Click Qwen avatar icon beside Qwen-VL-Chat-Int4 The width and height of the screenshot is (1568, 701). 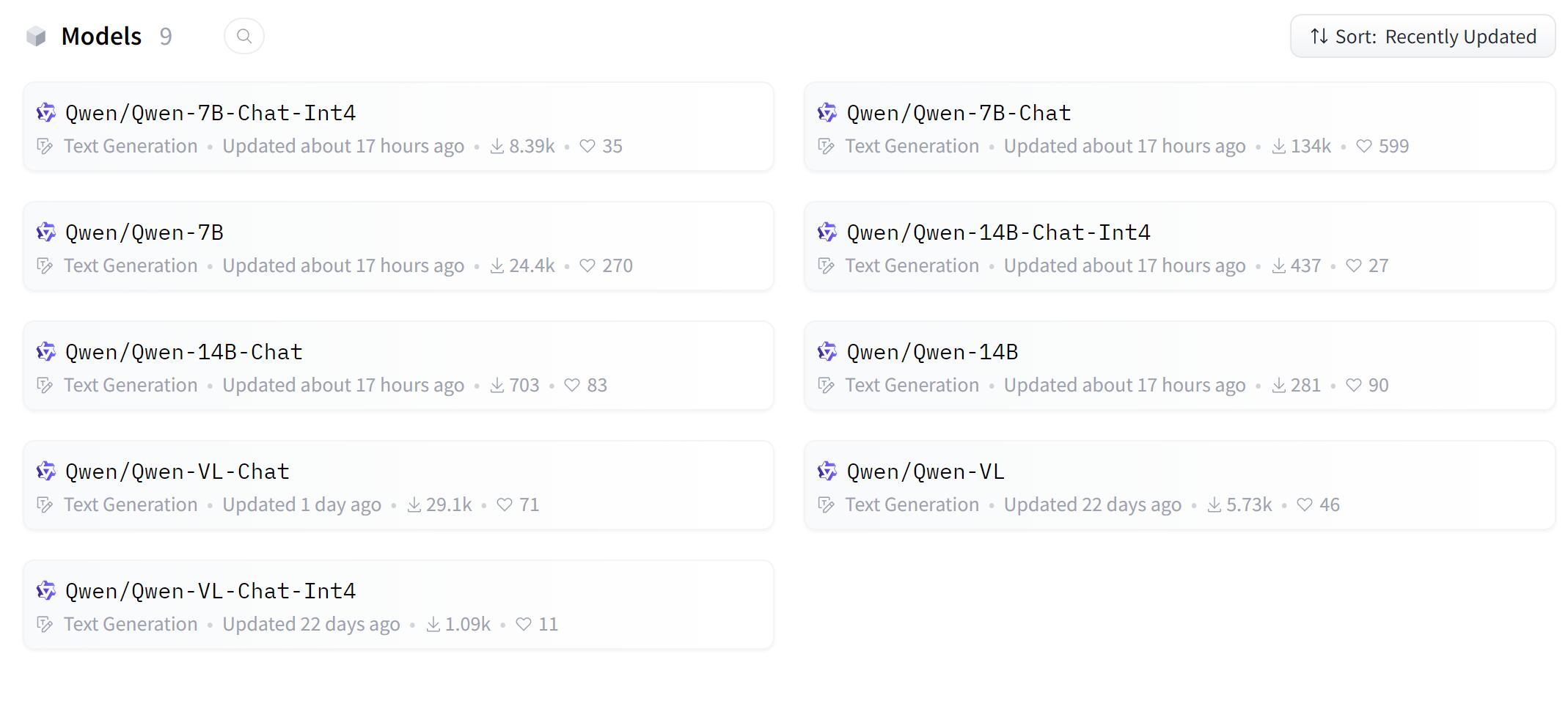[46, 590]
